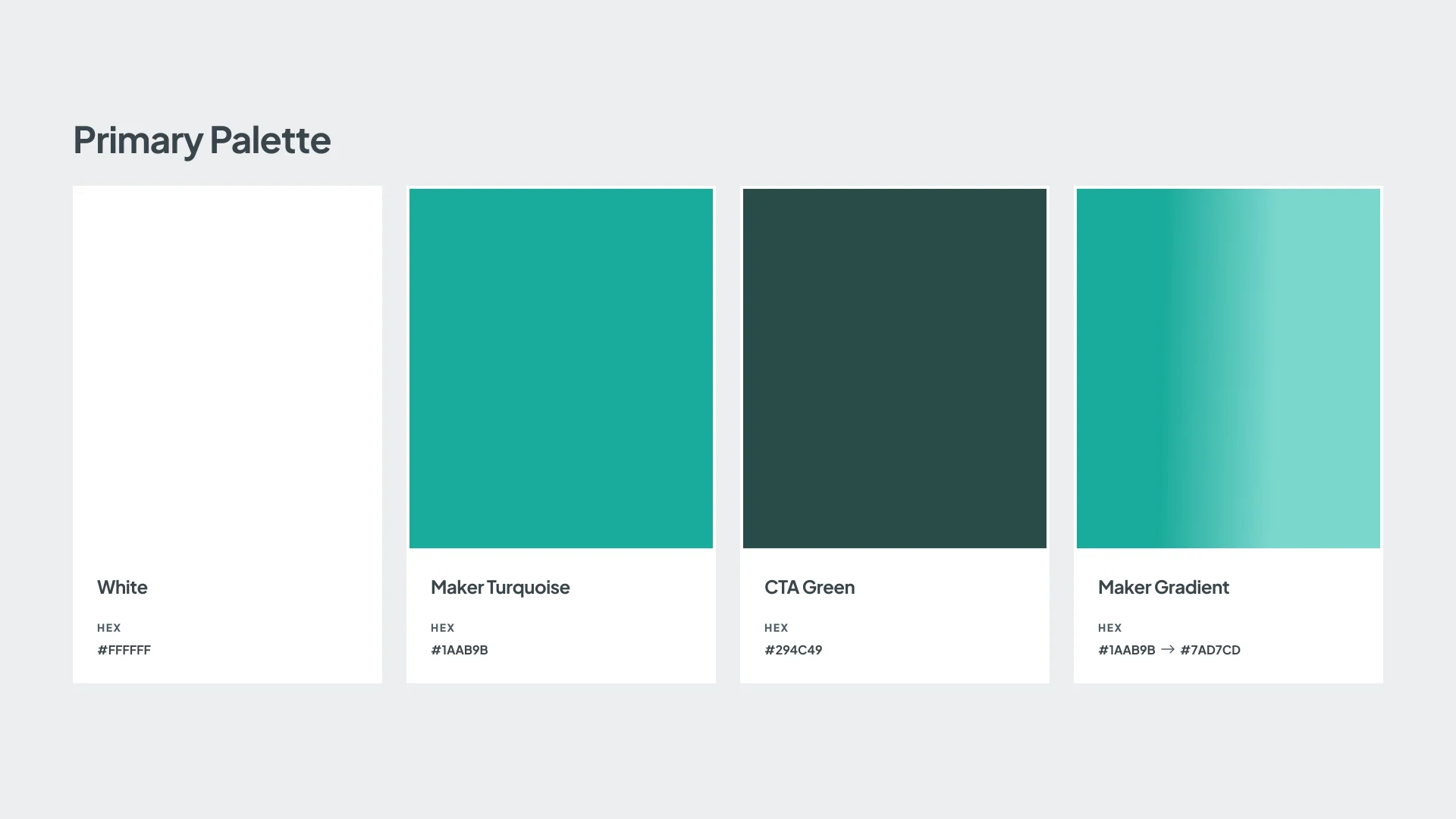Image resolution: width=1456 pixels, height=819 pixels.
Task: Select the Maker Turquoise color swatch
Action: (x=561, y=369)
